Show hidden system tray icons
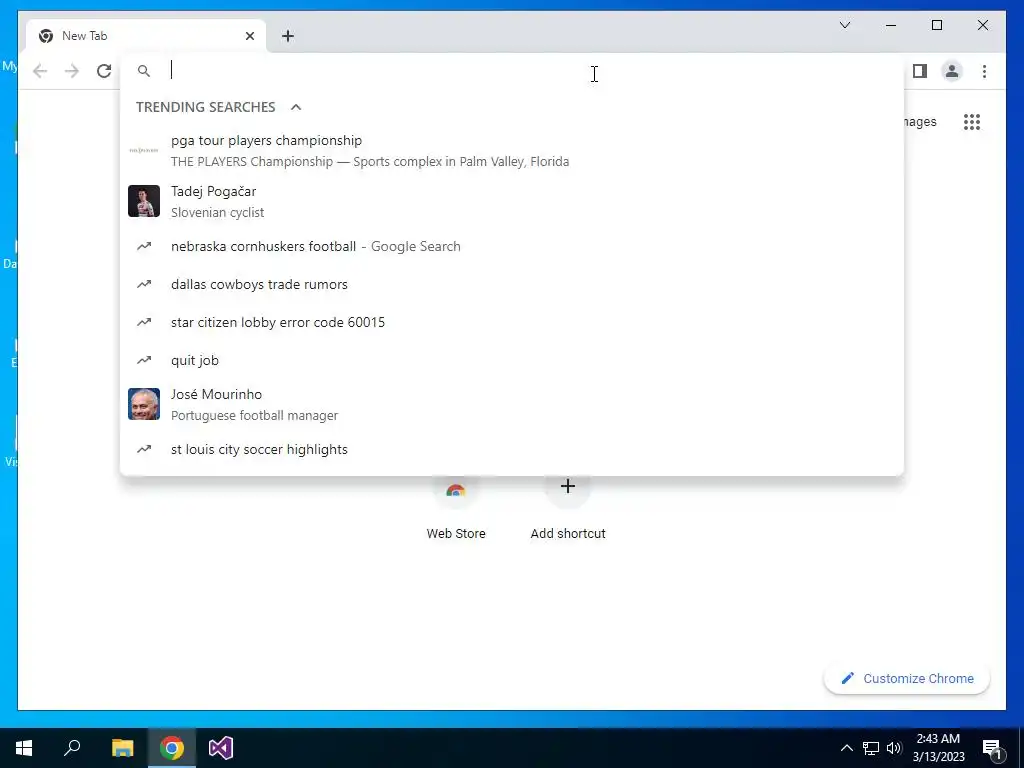The image size is (1024, 768). [846, 748]
